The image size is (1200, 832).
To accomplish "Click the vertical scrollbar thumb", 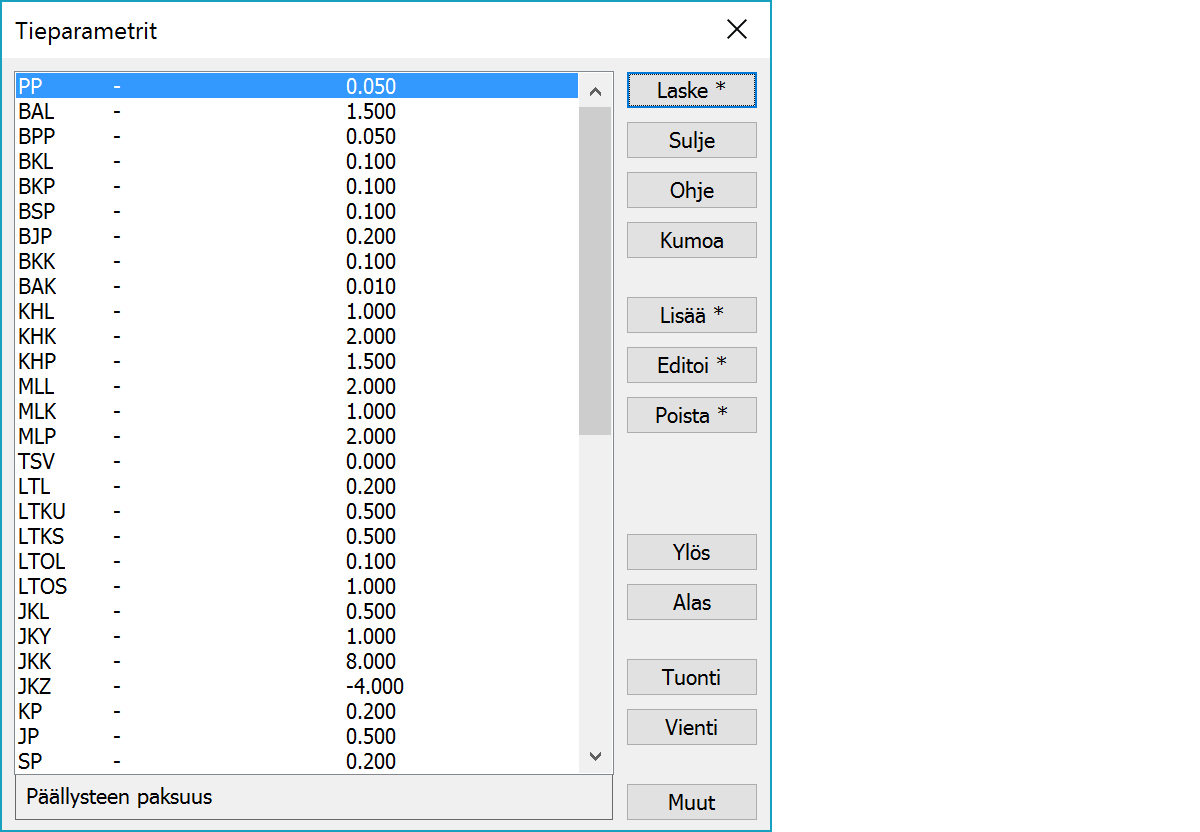I will coord(595,270).
